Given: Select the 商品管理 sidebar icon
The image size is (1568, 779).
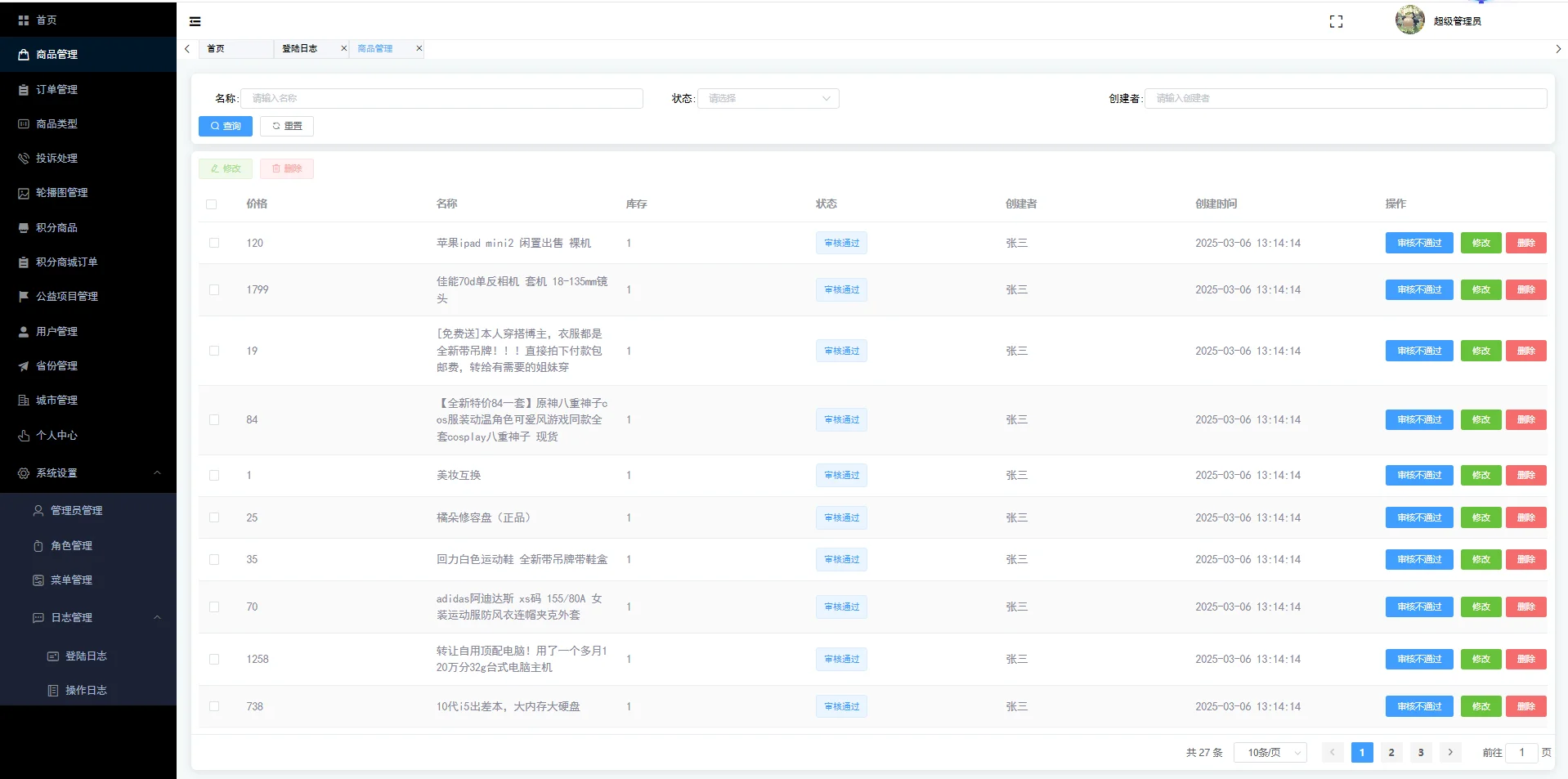Looking at the screenshot, I should (23, 54).
